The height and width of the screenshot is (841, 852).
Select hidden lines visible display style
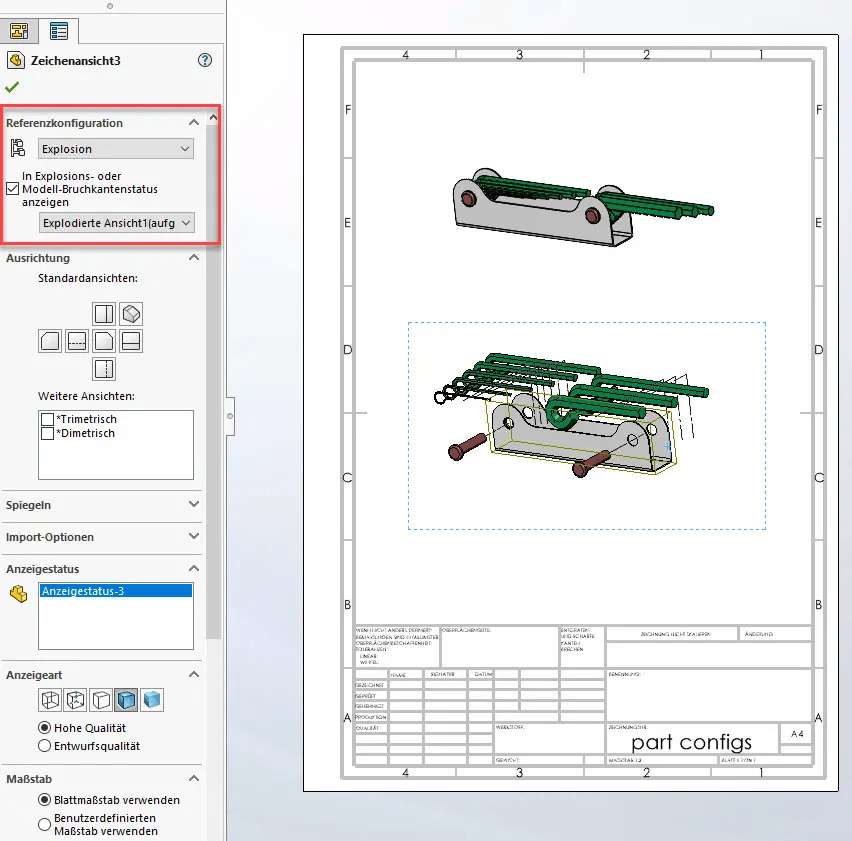(75, 699)
